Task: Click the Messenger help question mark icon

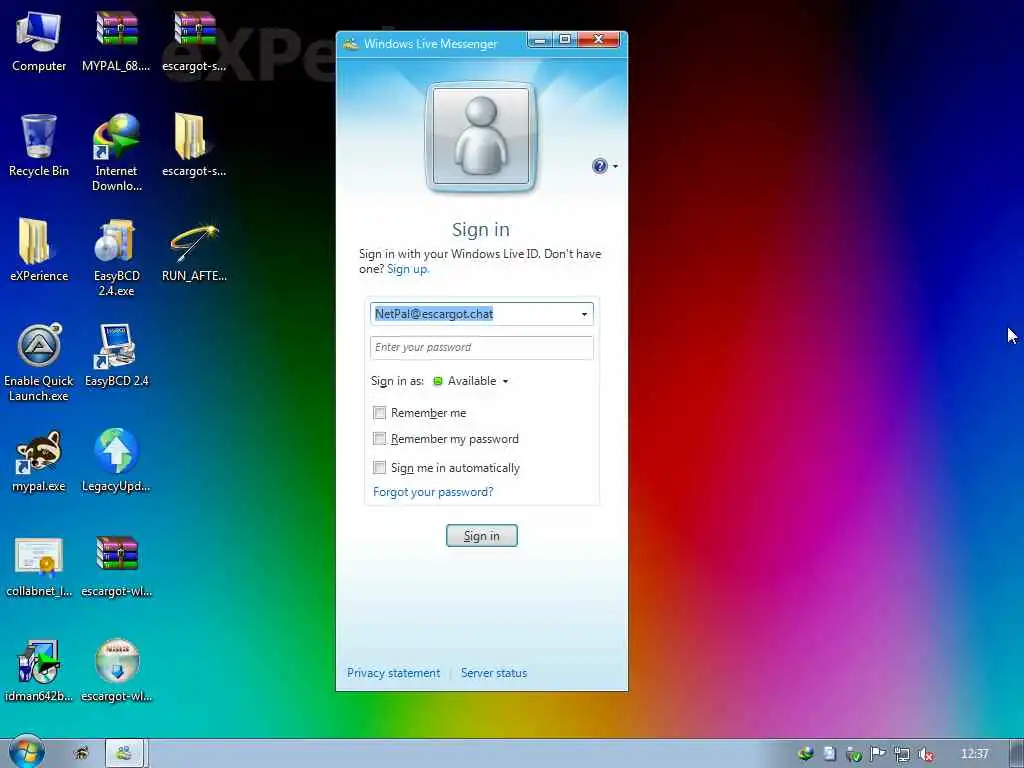Action: pyautogui.click(x=600, y=166)
